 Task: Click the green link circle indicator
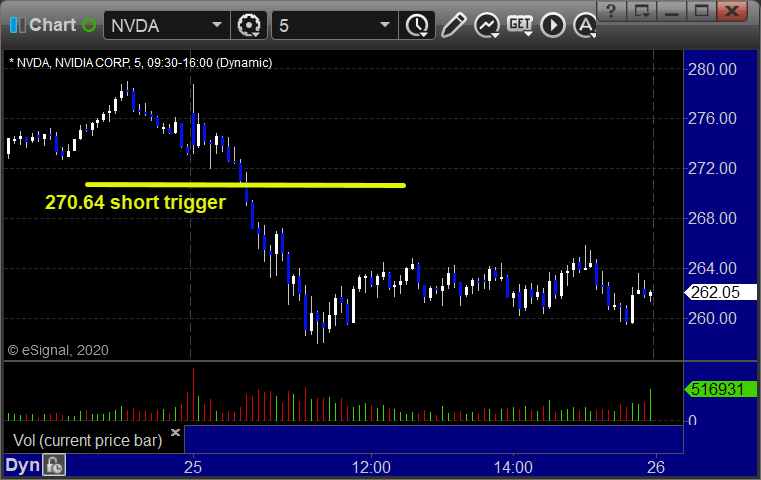[89, 25]
